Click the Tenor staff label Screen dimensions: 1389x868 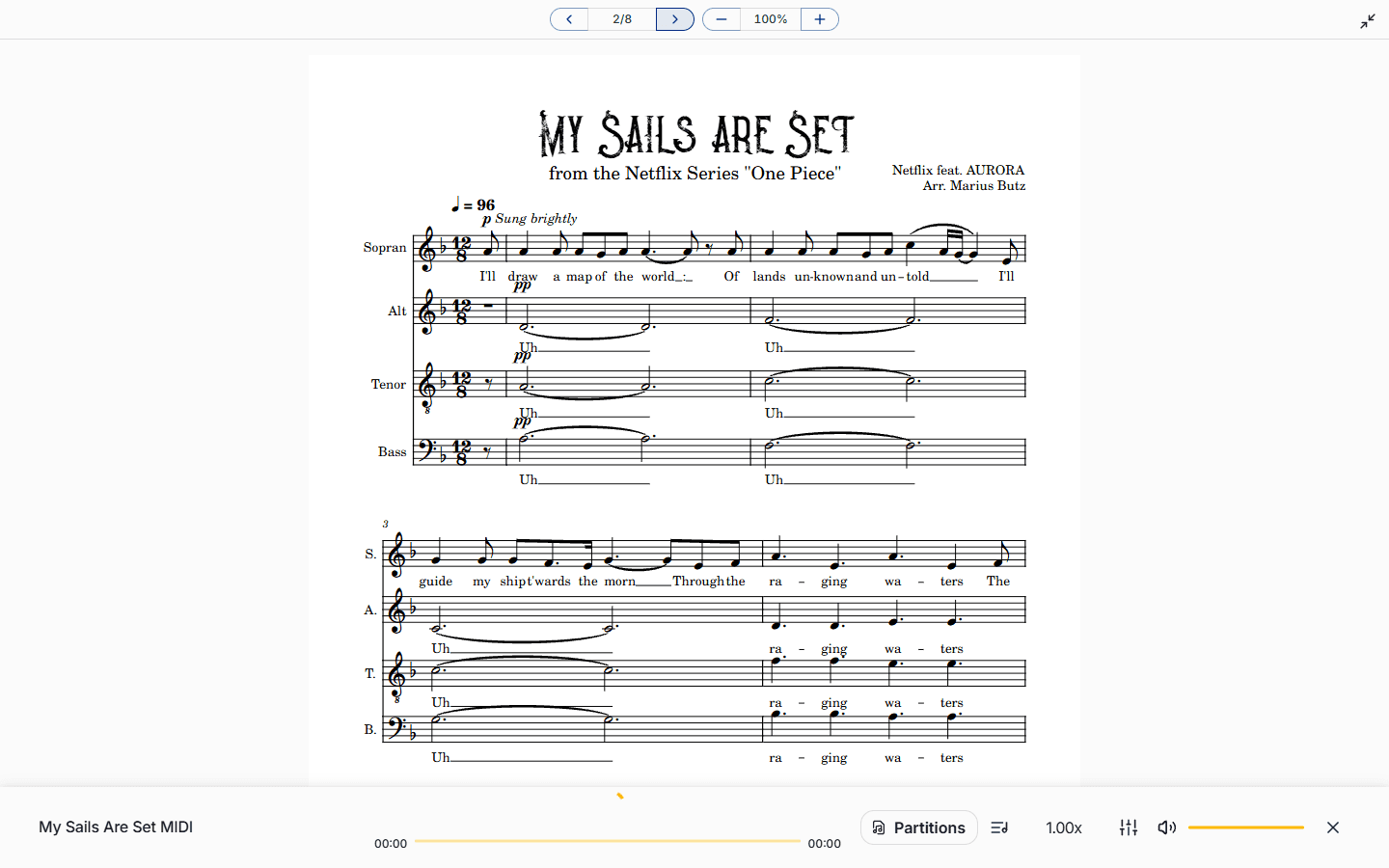coord(389,385)
